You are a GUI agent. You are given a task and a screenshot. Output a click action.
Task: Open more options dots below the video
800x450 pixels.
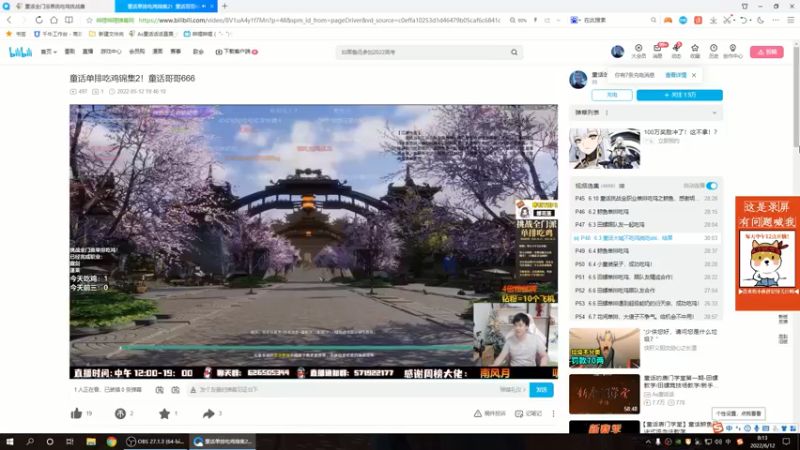[x=554, y=414]
